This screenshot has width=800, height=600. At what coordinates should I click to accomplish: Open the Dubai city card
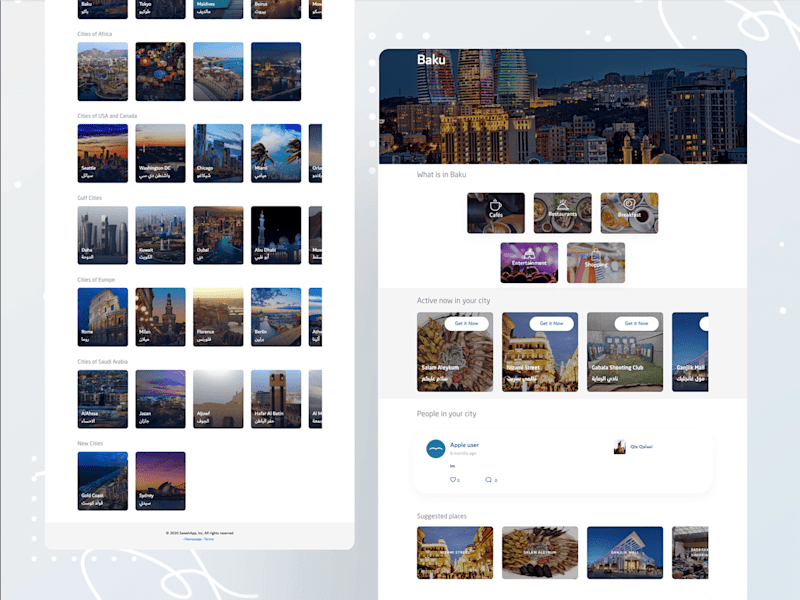click(x=218, y=235)
